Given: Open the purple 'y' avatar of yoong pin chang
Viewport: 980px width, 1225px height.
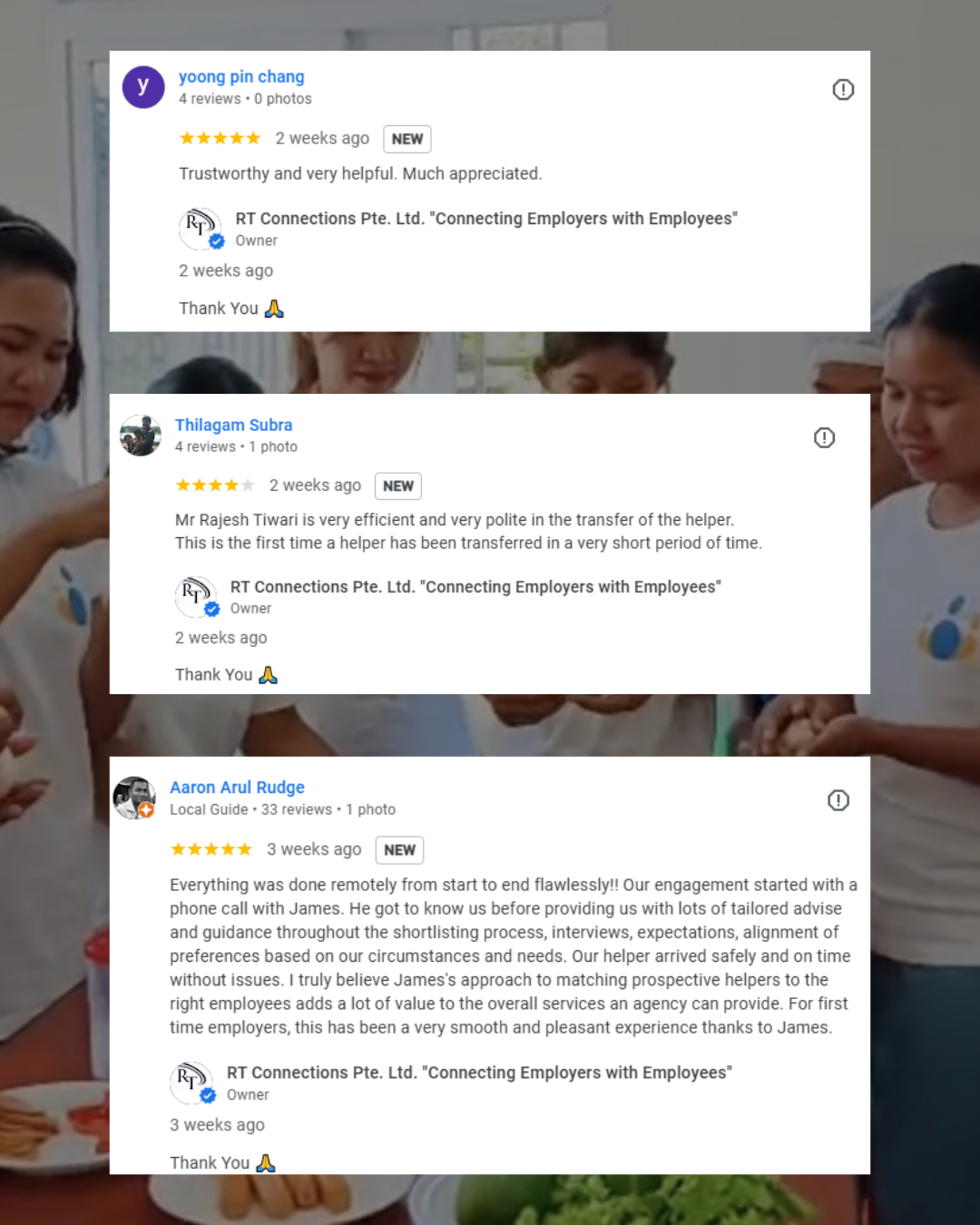Looking at the screenshot, I should pos(143,87).
